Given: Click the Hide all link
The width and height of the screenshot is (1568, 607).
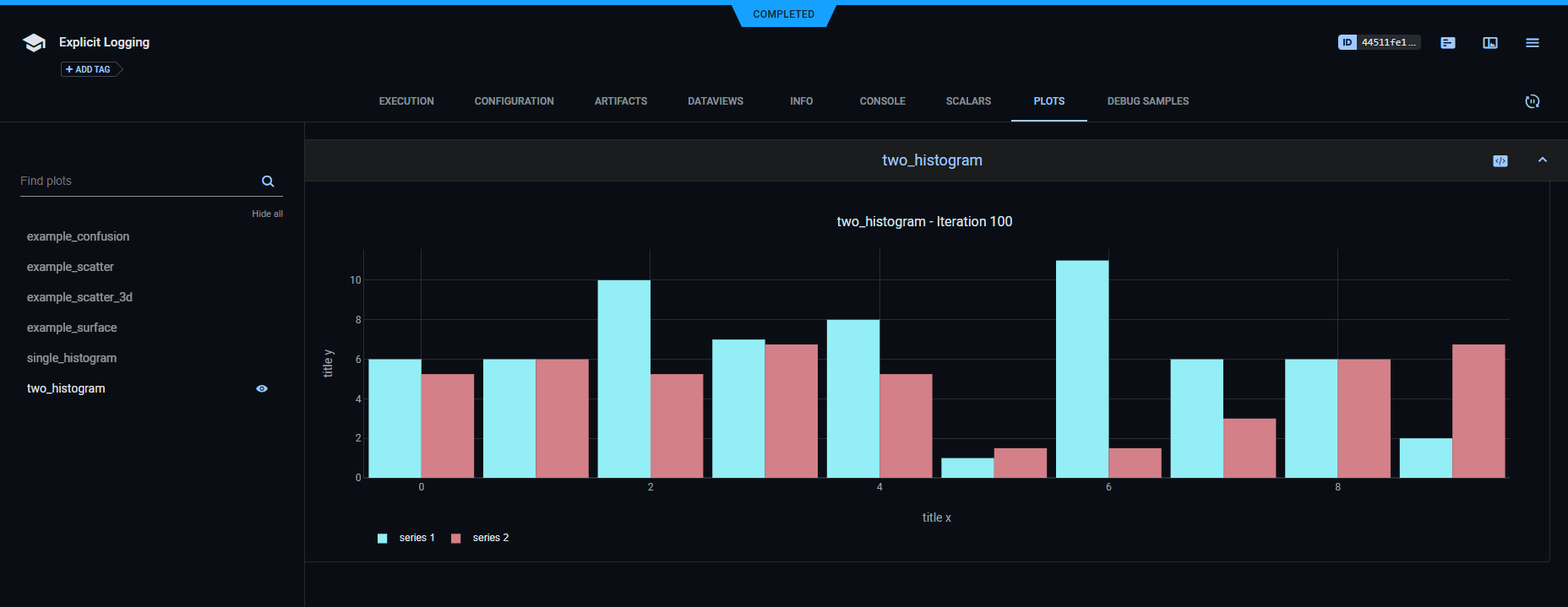Looking at the screenshot, I should point(267,214).
